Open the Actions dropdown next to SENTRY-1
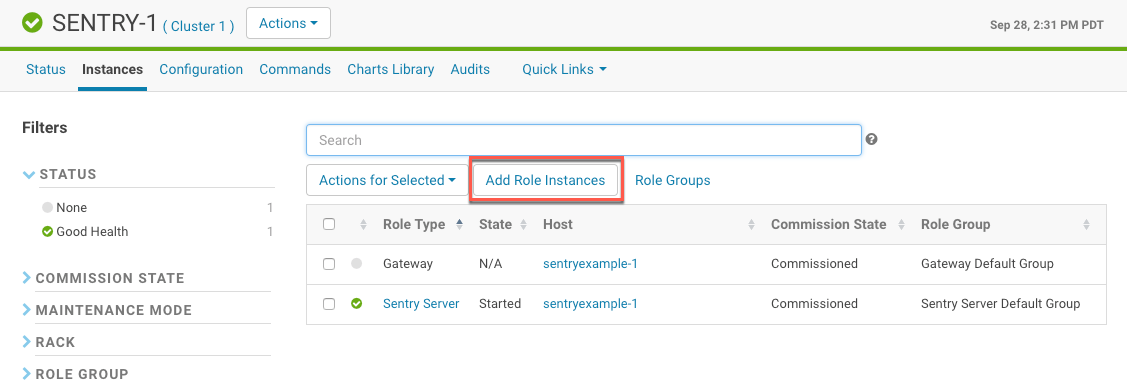Image resolution: width=1127 pixels, height=383 pixels. click(x=288, y=23)
